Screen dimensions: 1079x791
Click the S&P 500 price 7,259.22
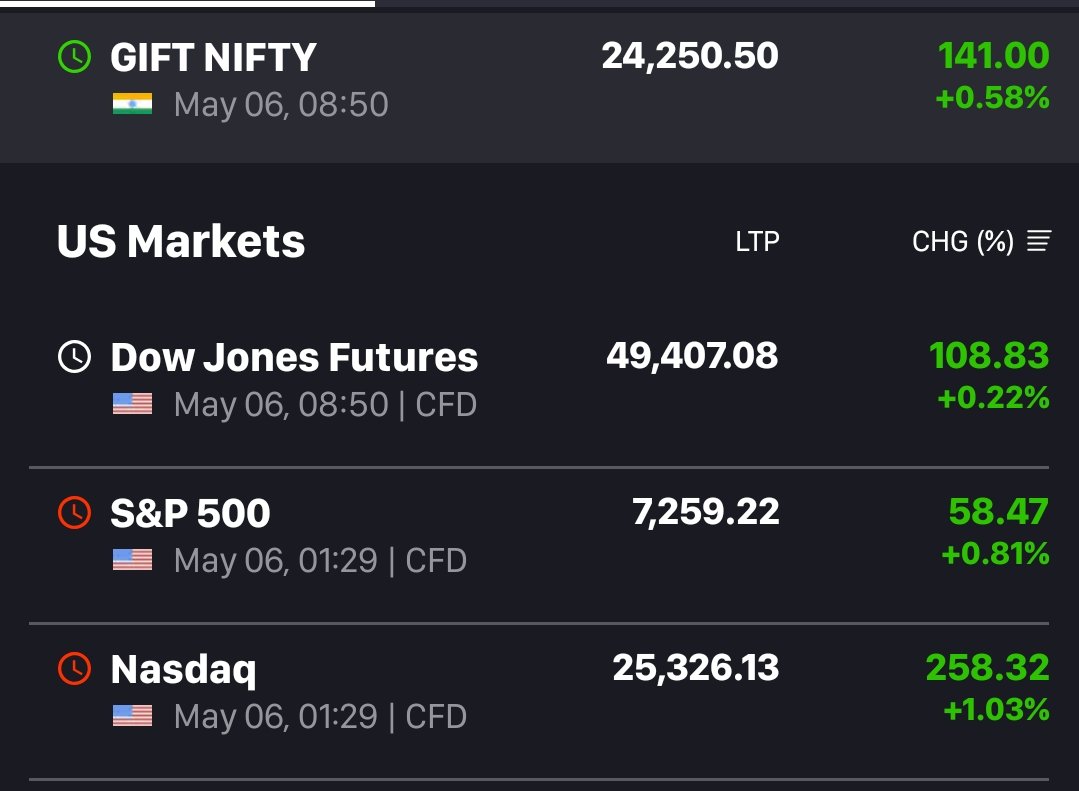point(706,512)
